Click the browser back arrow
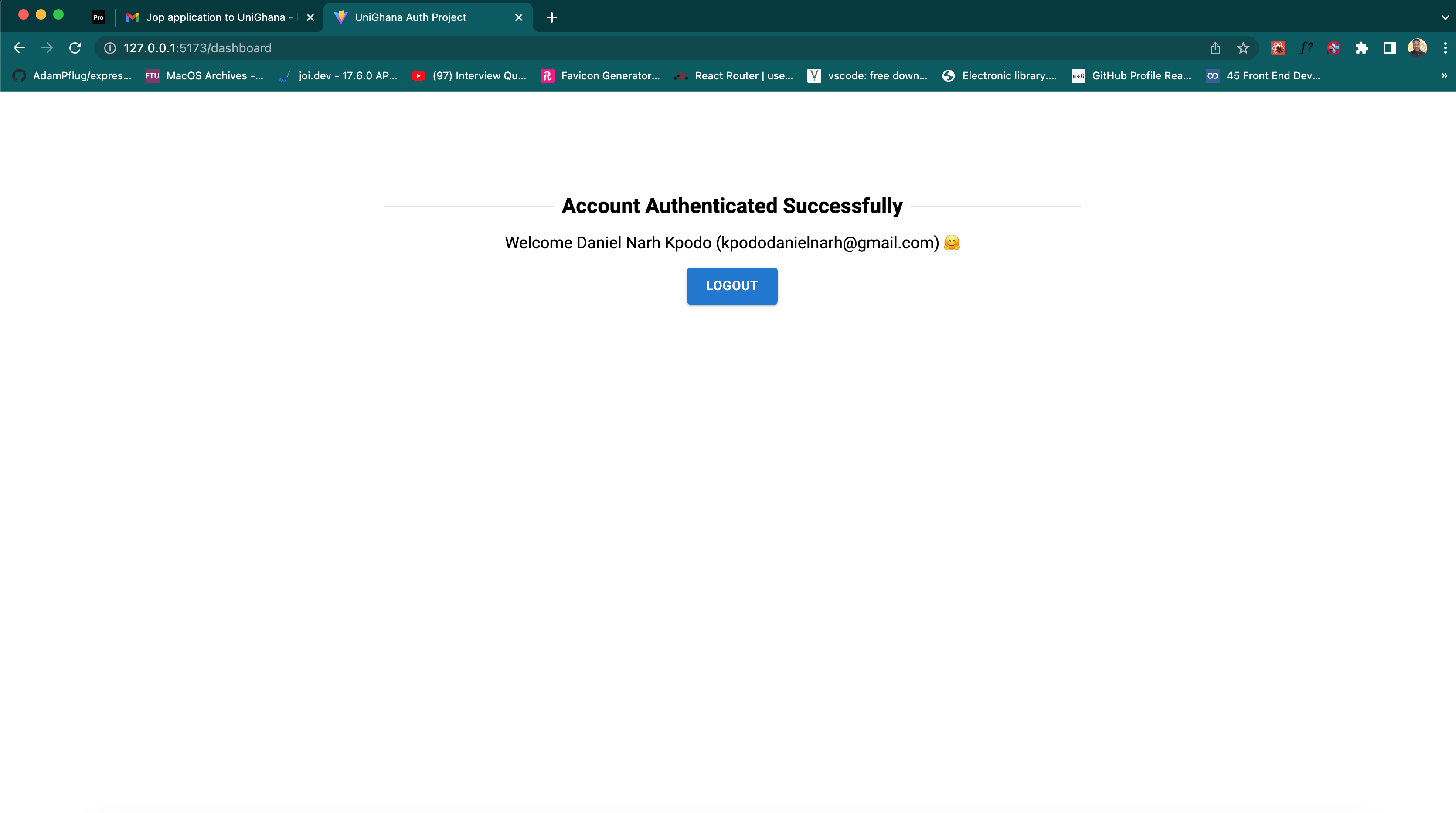This screenshot has height=813, width=1456. coord(19,48)
